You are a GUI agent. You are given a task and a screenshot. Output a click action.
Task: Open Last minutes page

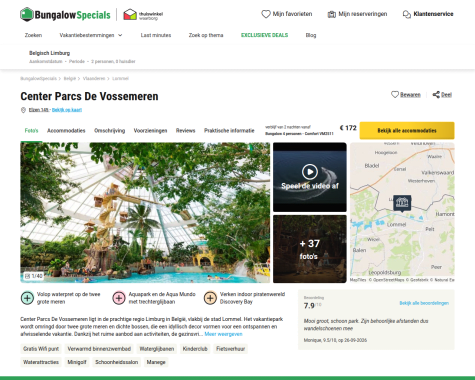[156, 35]
